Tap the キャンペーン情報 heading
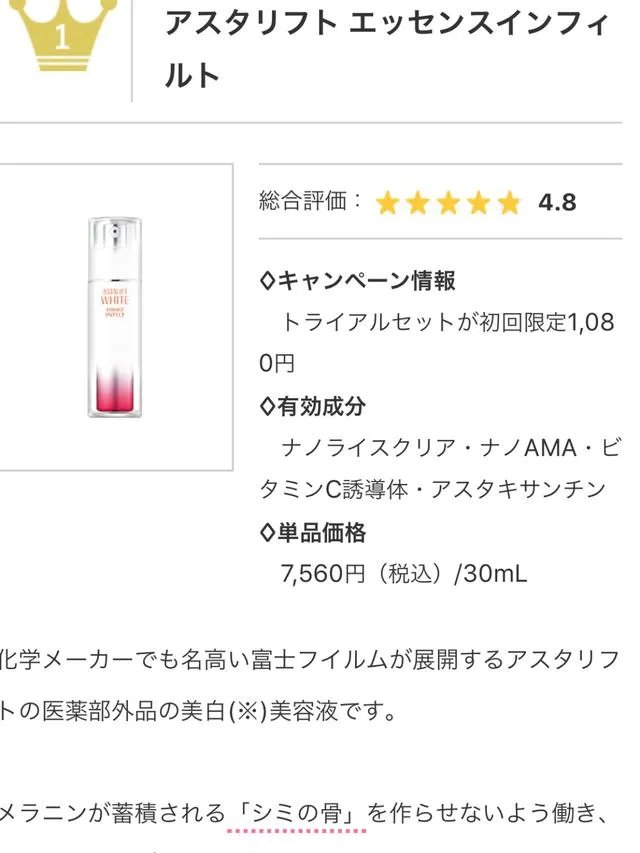The height and width of the screenshot is (853, 640). [x=366, y=281]
